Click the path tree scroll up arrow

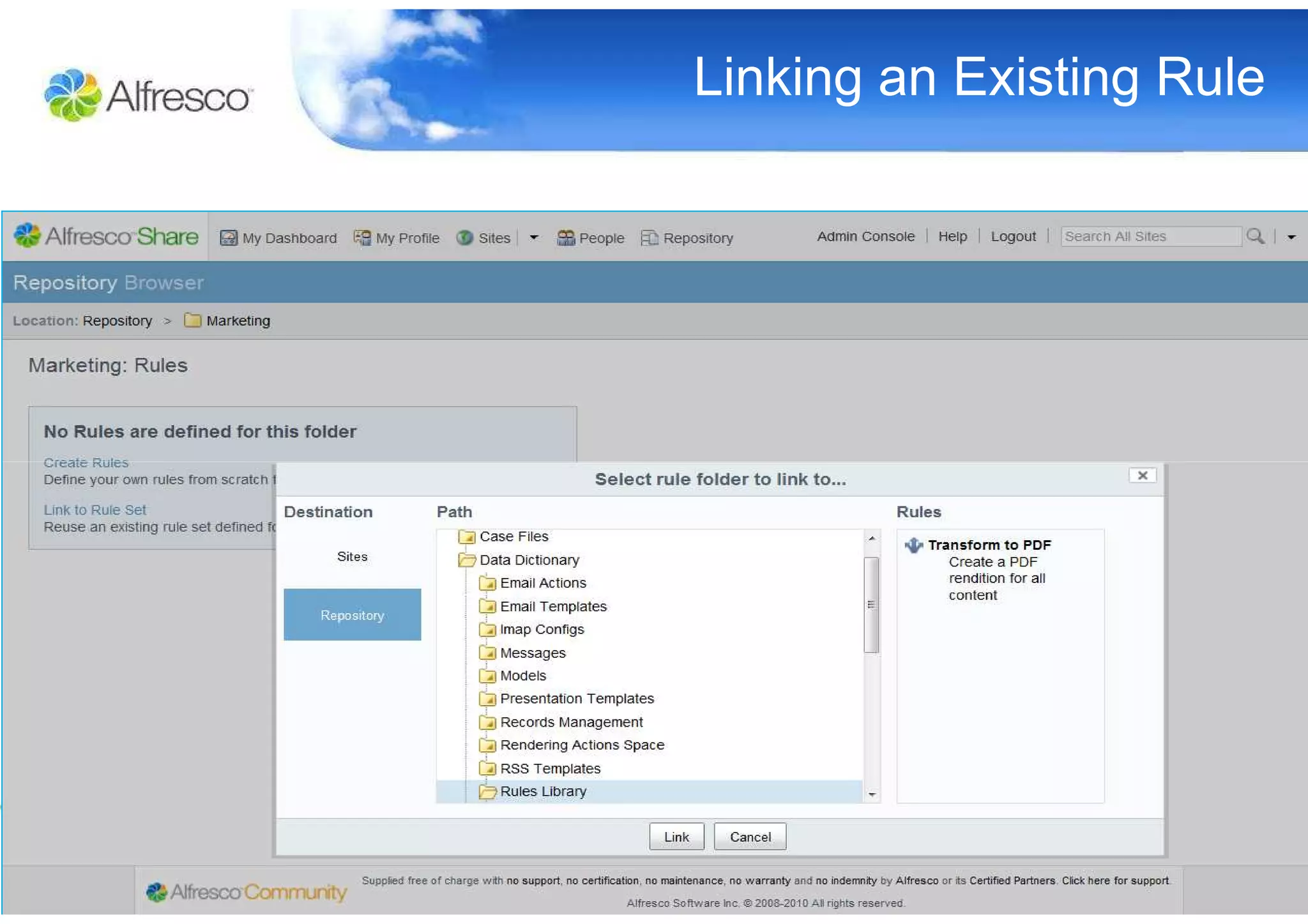(872, 538)
